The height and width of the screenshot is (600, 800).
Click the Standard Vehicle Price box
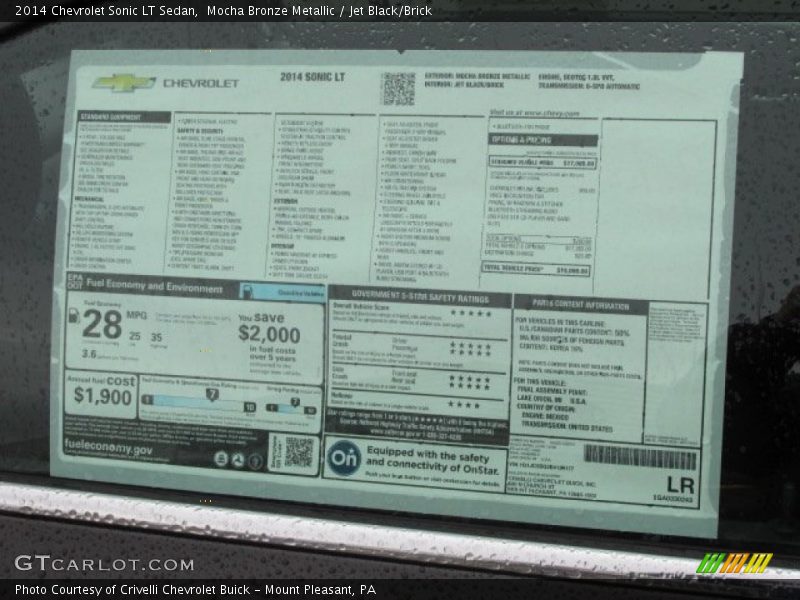pyautogui.click(x=542, y=162)
